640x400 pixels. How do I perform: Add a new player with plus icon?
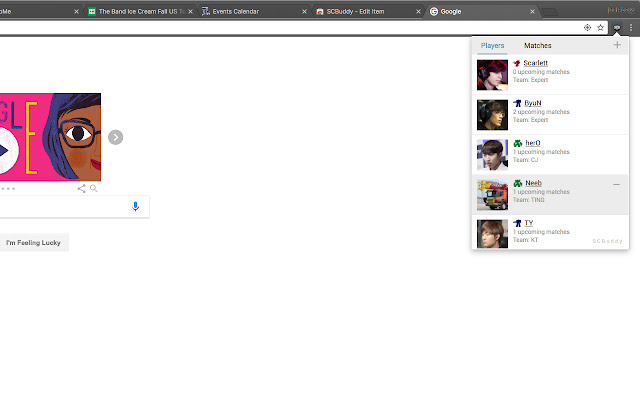617,45
